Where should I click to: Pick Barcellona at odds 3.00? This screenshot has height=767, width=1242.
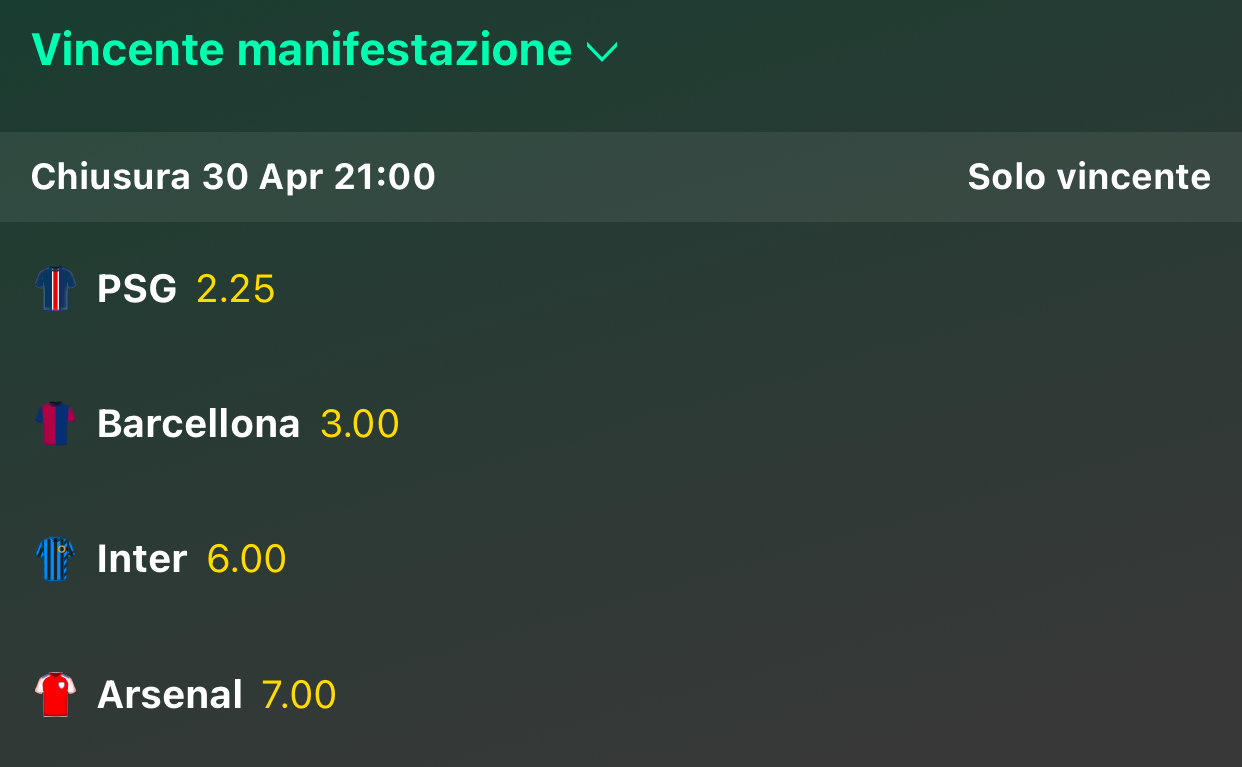point(360,424)
